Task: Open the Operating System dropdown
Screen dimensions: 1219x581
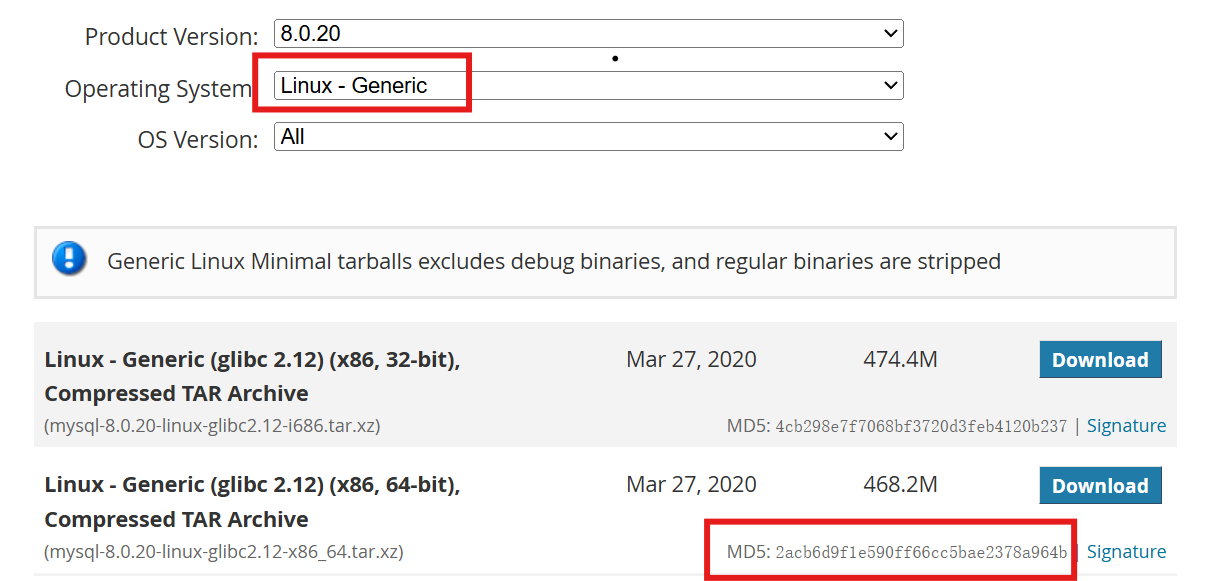Action: tap(589, 86)
